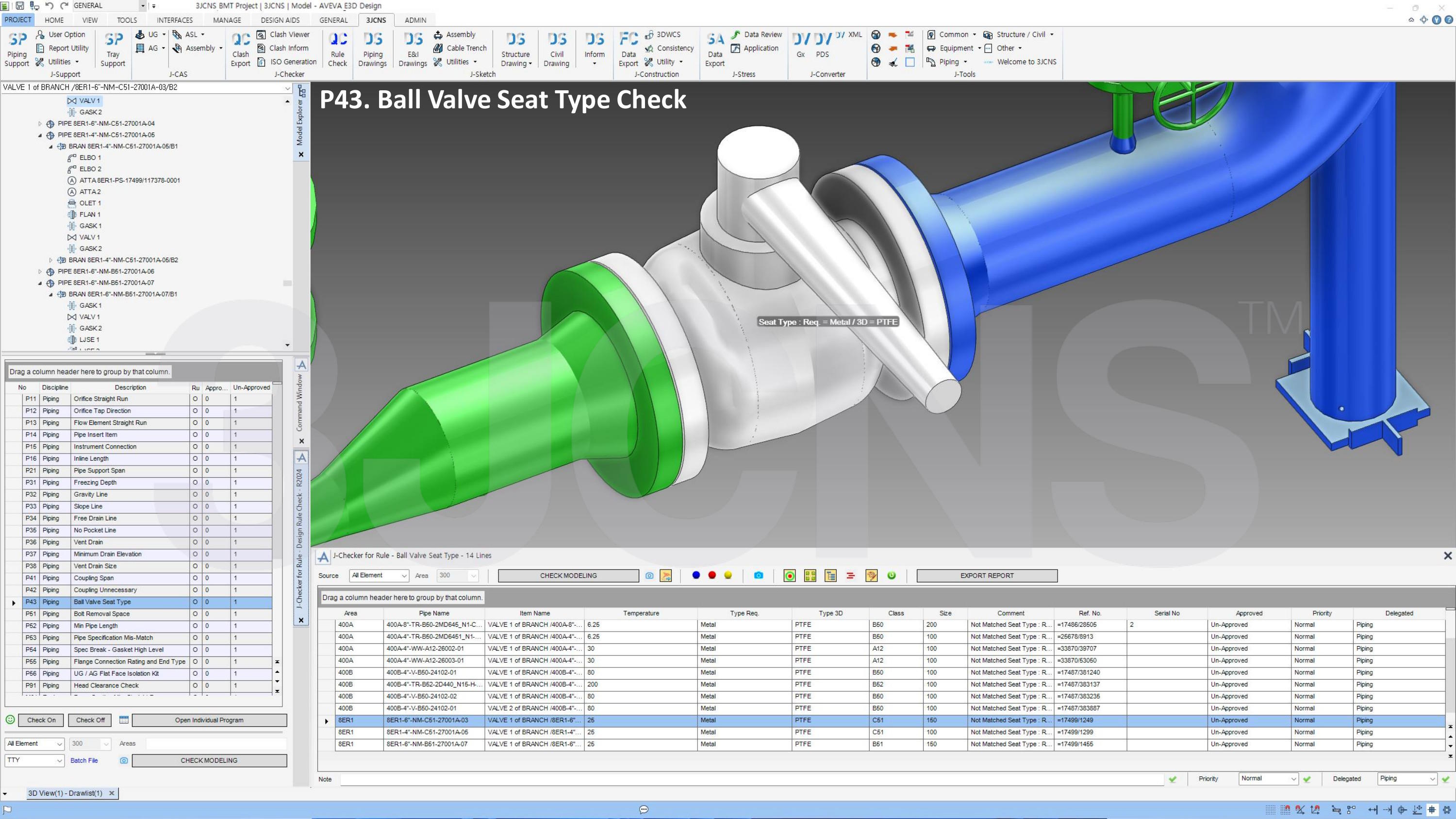This screenshot has height=819, width=1456.
Task: Expand BRAN 8ER1-4"-NM-C51-27001A-05/B2 node
Action: point(51,260)
